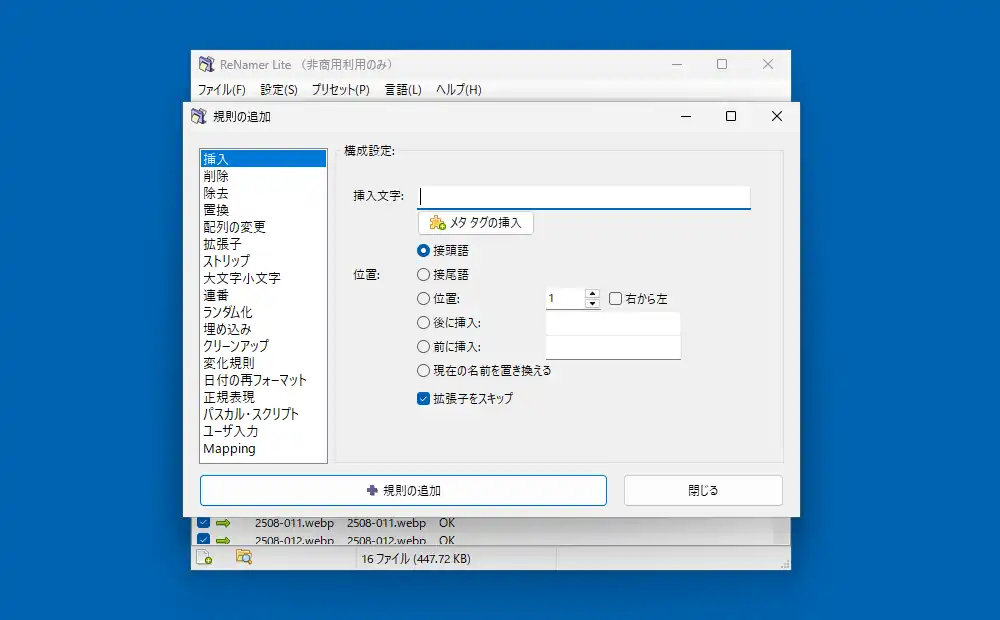Open the プリセット(P) menu
The width and height of the screenshot is (1000, 620).
(340, 90)
